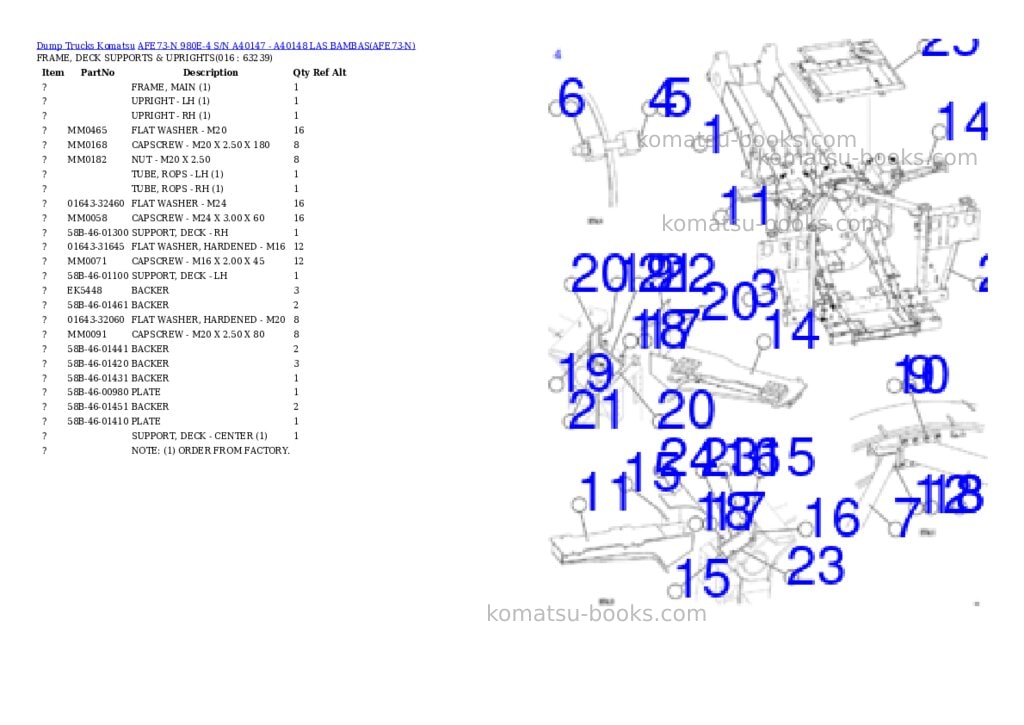Viewport: 1024px width, 725px height.
Task: Click part number 58B-46-01420
Action: coord(98,364)
